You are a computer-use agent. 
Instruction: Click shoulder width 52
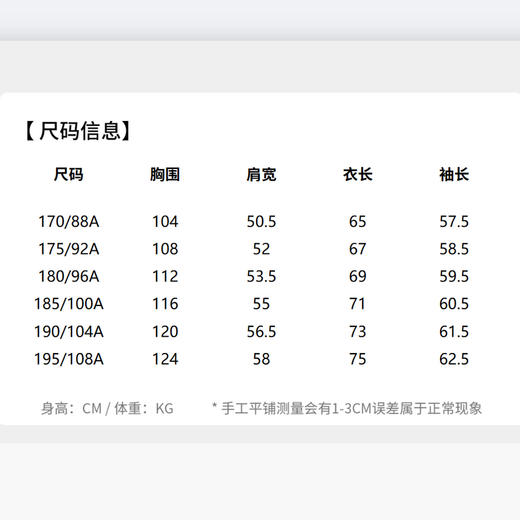coord(261,249)
